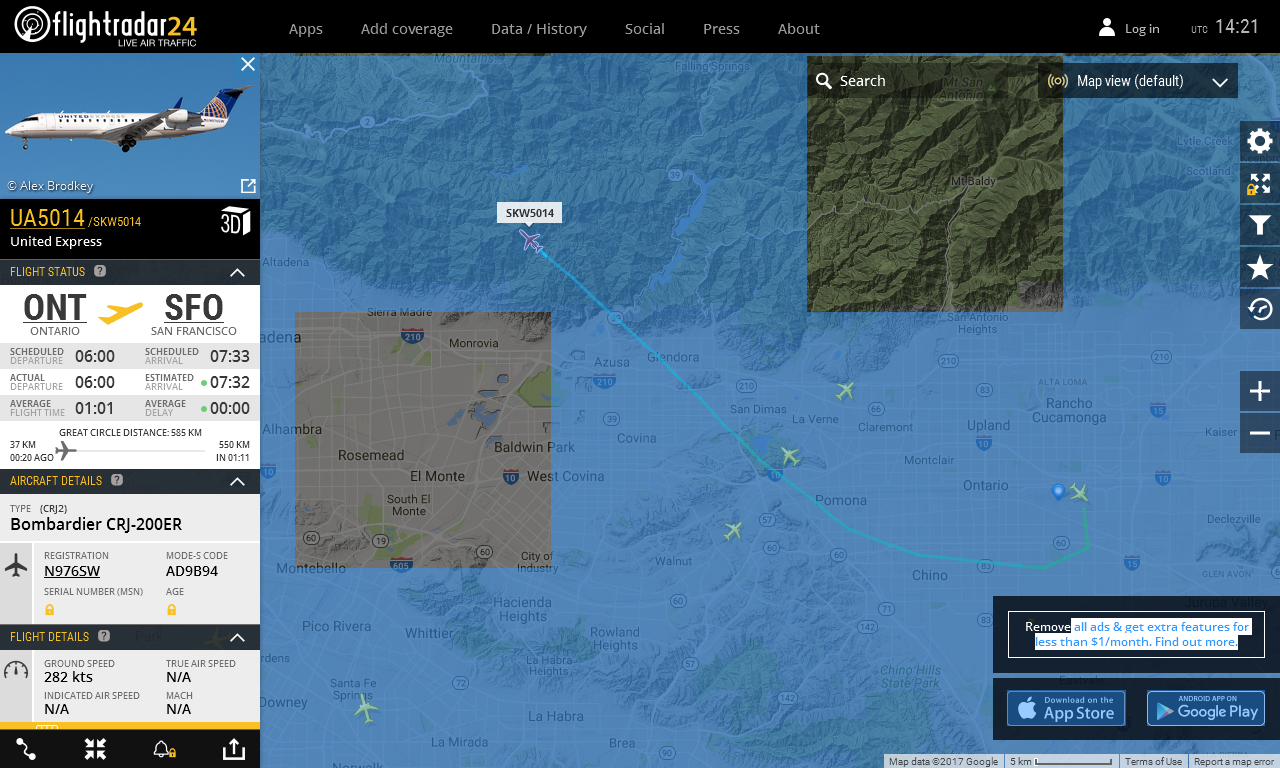The image size is (1280, 768).
Task: Open the Press menu
Action: click(721, 29)
